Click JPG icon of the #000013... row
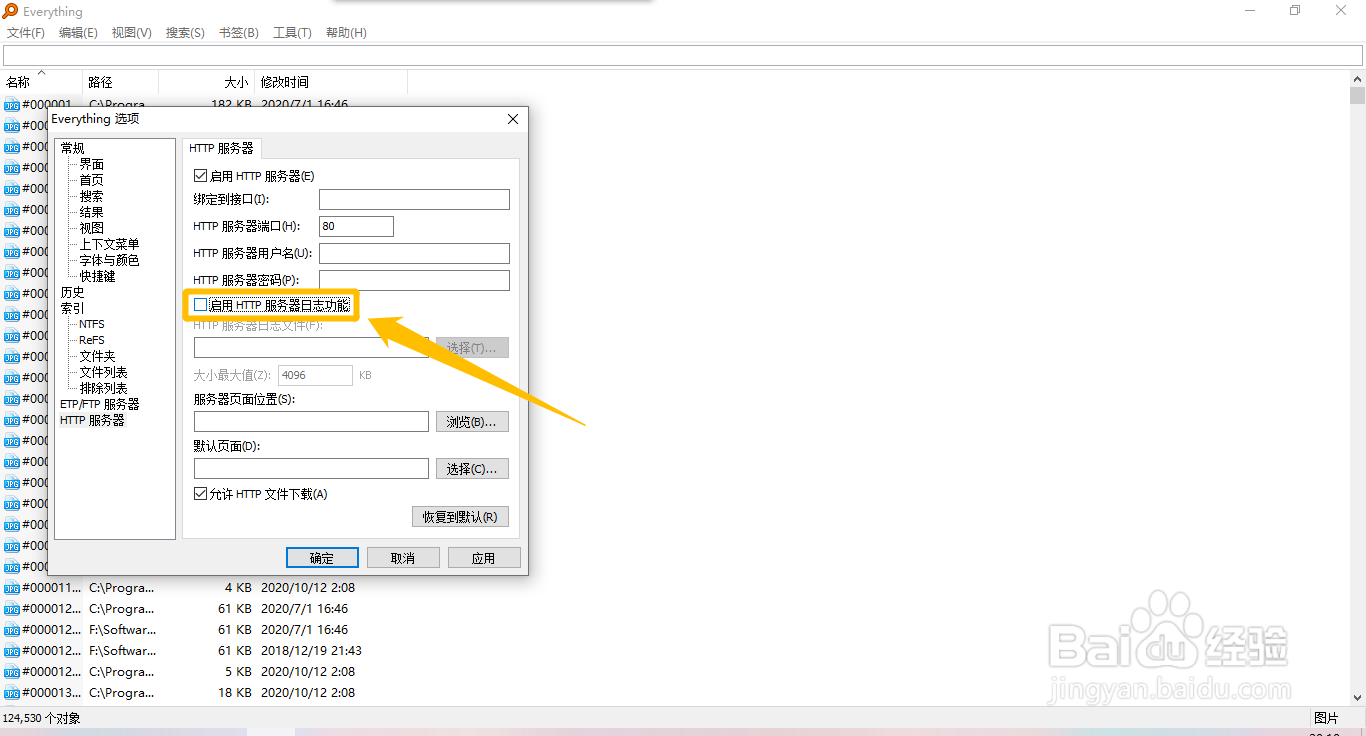Screen dimensions: 1366x736 (x=12, y=693)
